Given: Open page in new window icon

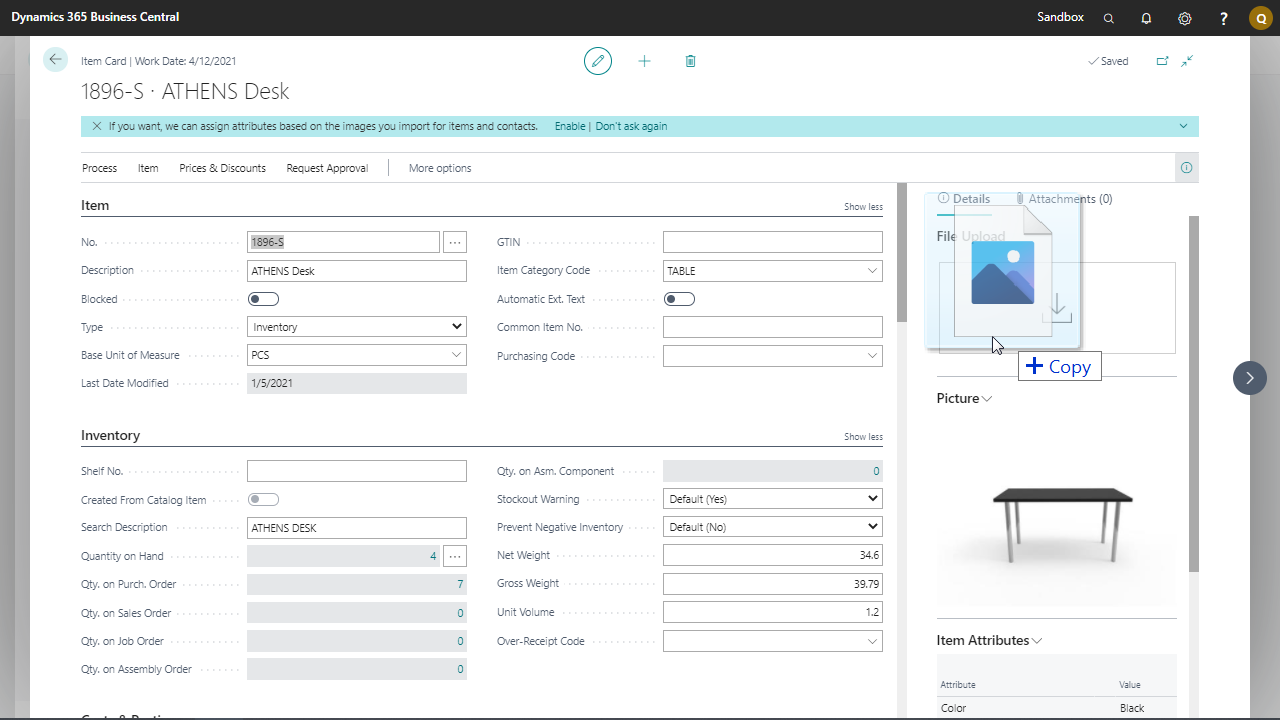Looking at the screenshot, I should [1162, 61].
